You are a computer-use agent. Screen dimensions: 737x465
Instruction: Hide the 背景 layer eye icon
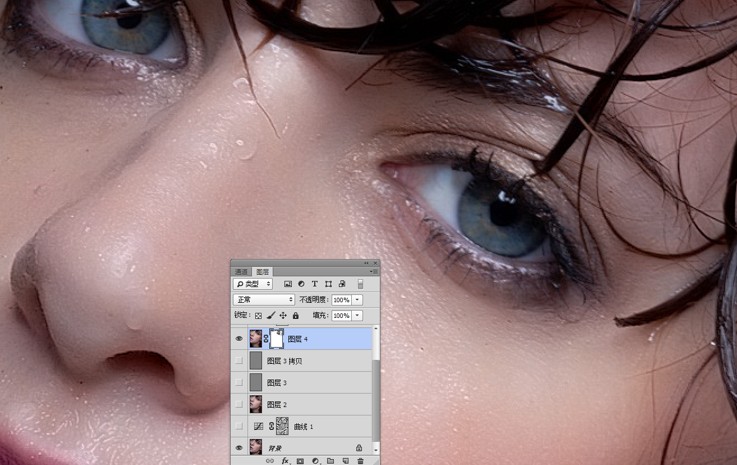point(239,448)
